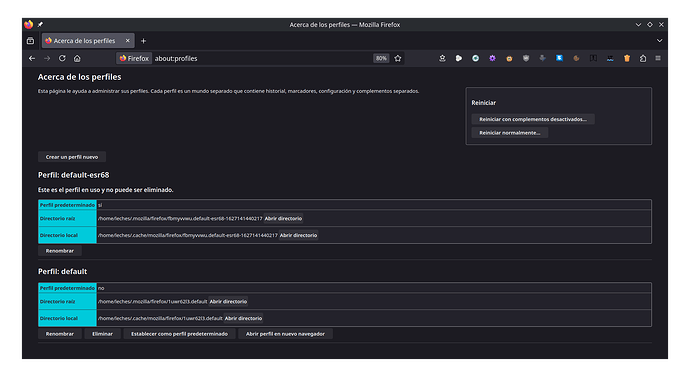Open root directory of default profile
Image resolution: width=690 pixels, height=385 pixels.
228,302
